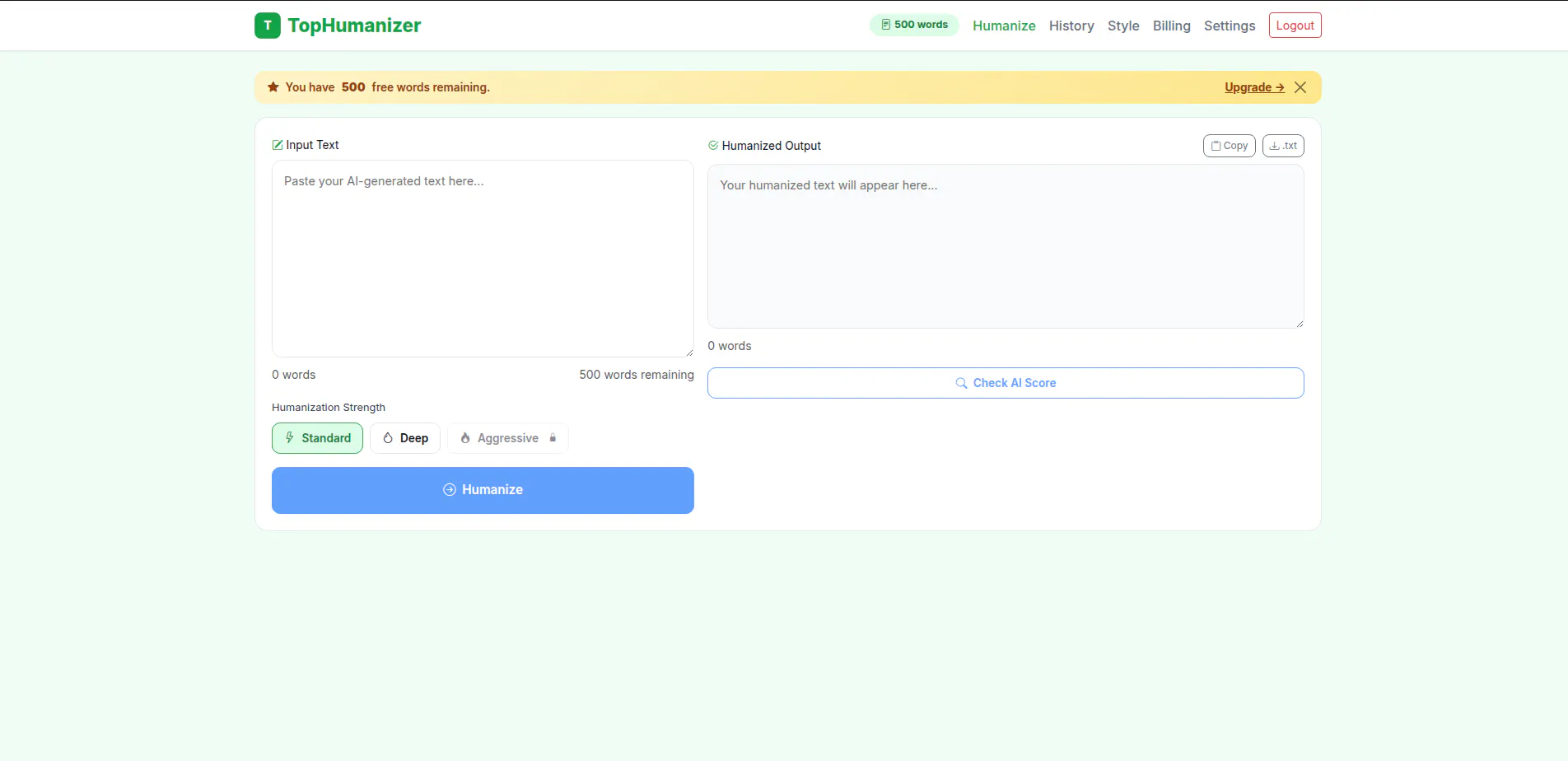Click the '0 words' count under the input box
The width and height of the screenshot is (1568, 761).
(x=294, y=375)
